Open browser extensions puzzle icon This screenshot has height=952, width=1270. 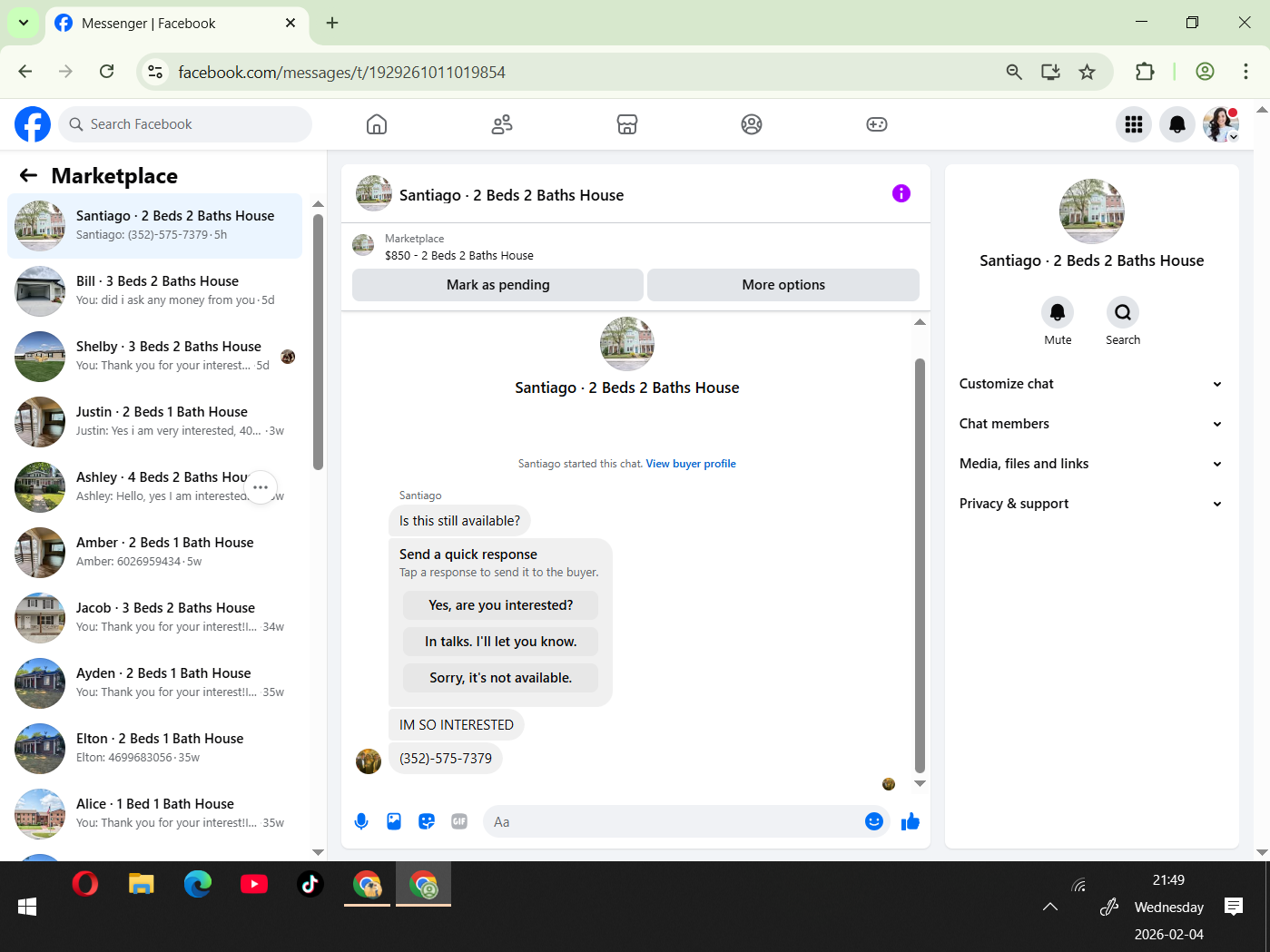click(1145, 72)
